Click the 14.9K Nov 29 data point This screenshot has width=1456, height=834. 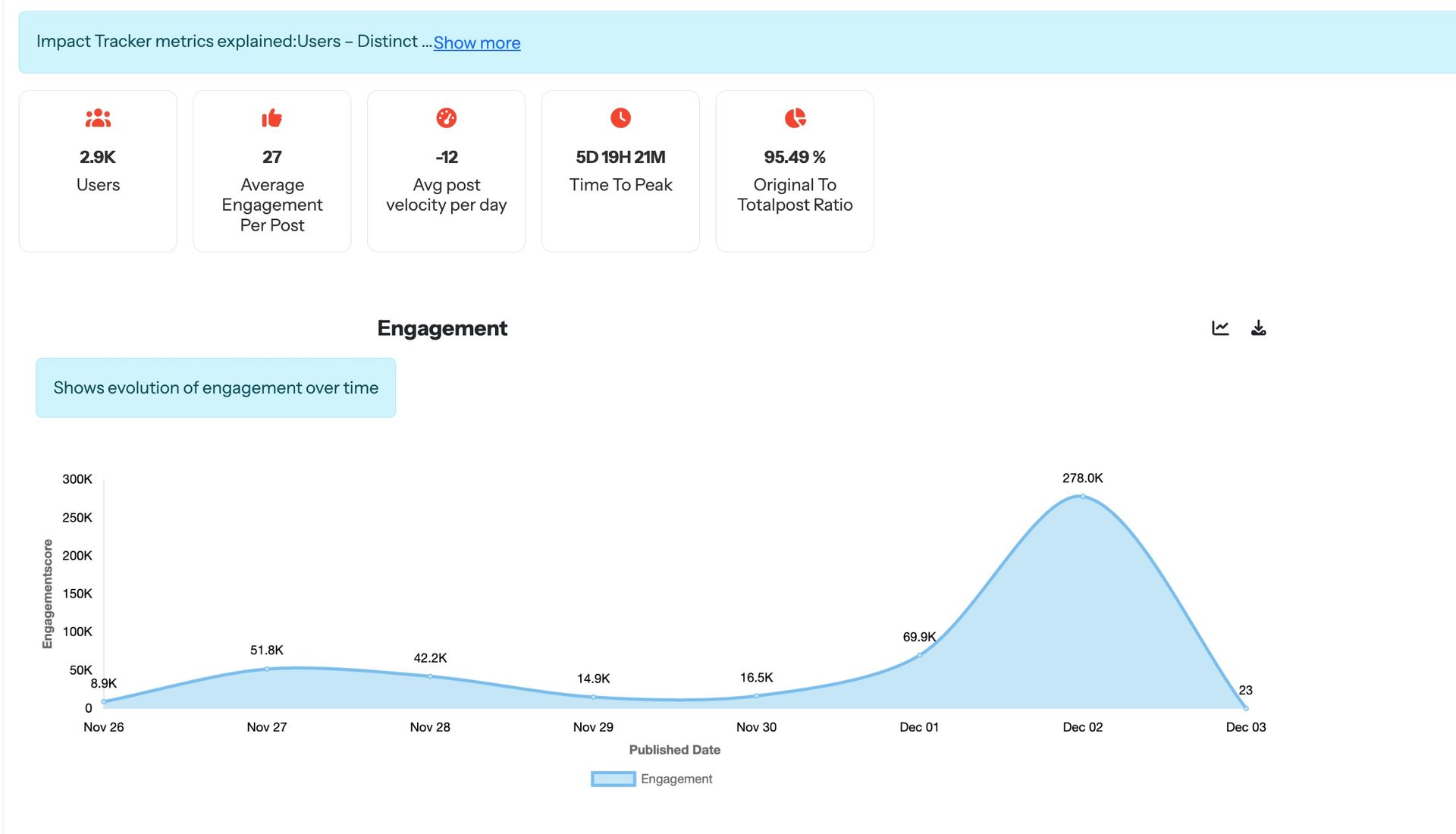click(x=593, y=697)
